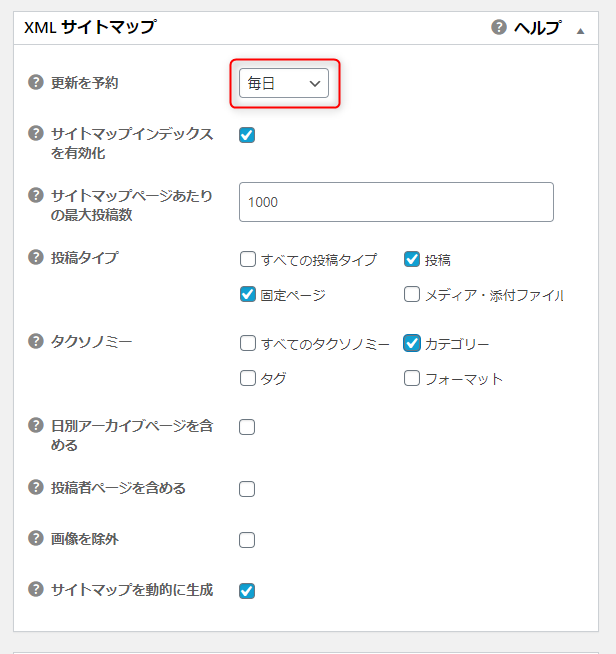Click help icon beside 投稿タイプ
The width and height of the screenshot is (616, 654).
(x=36, y=257)
